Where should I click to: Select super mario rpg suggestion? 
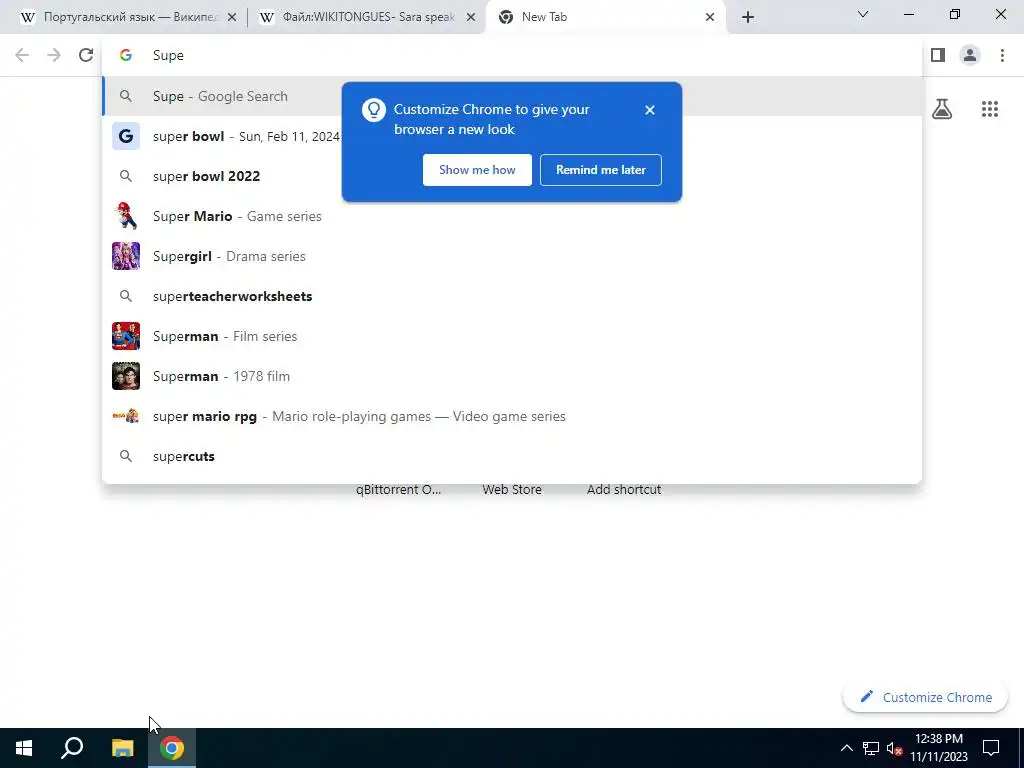(512, 416)
